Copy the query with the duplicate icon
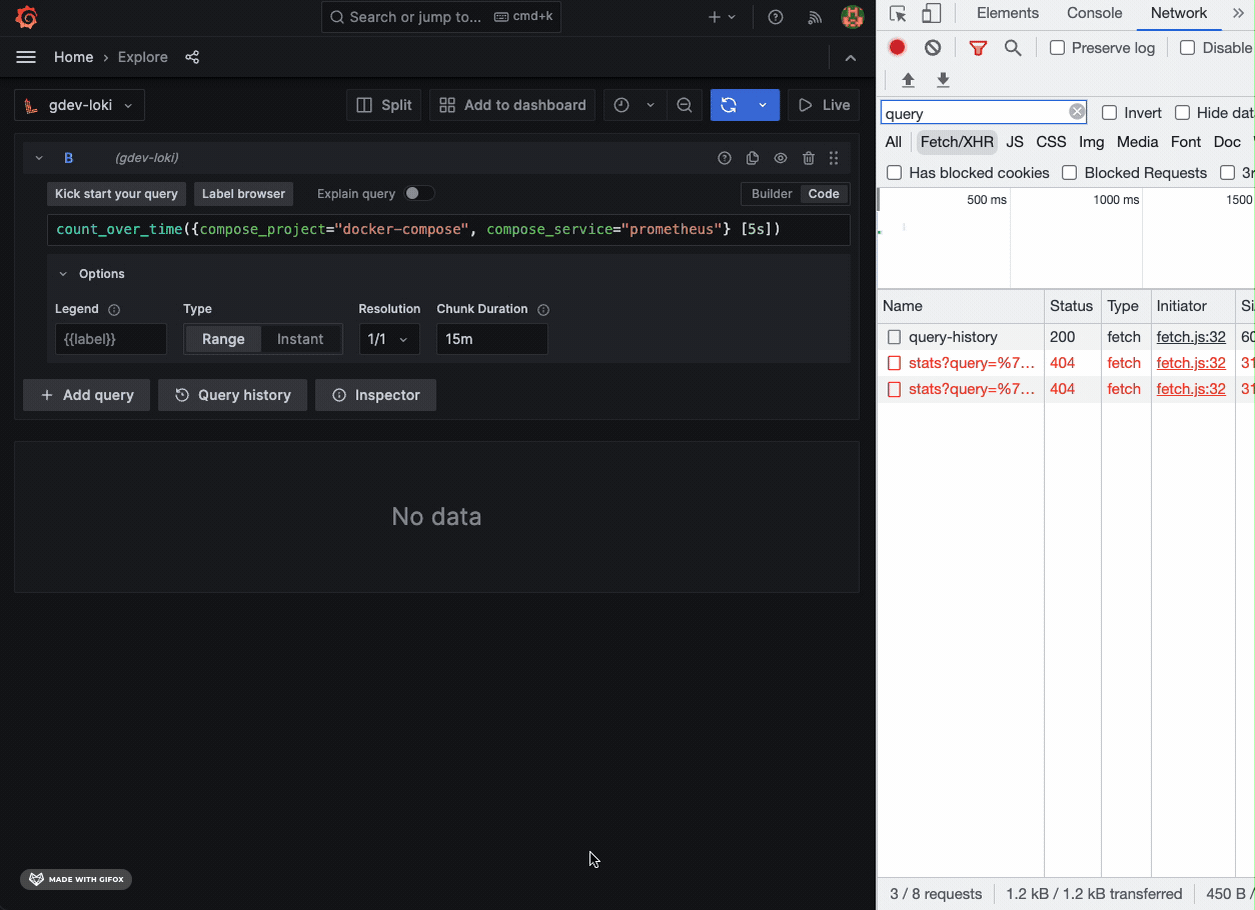1255x910 pixels. pyautogui.click(x=752, y=157)
